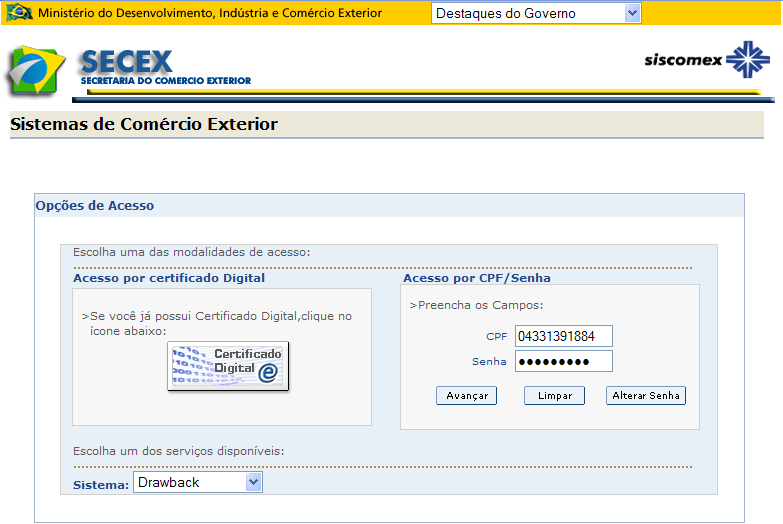Screen dimensions: 783x524
Task: Click the Sistemas de Comércio Exterior heading
Action: pos(144,124)
